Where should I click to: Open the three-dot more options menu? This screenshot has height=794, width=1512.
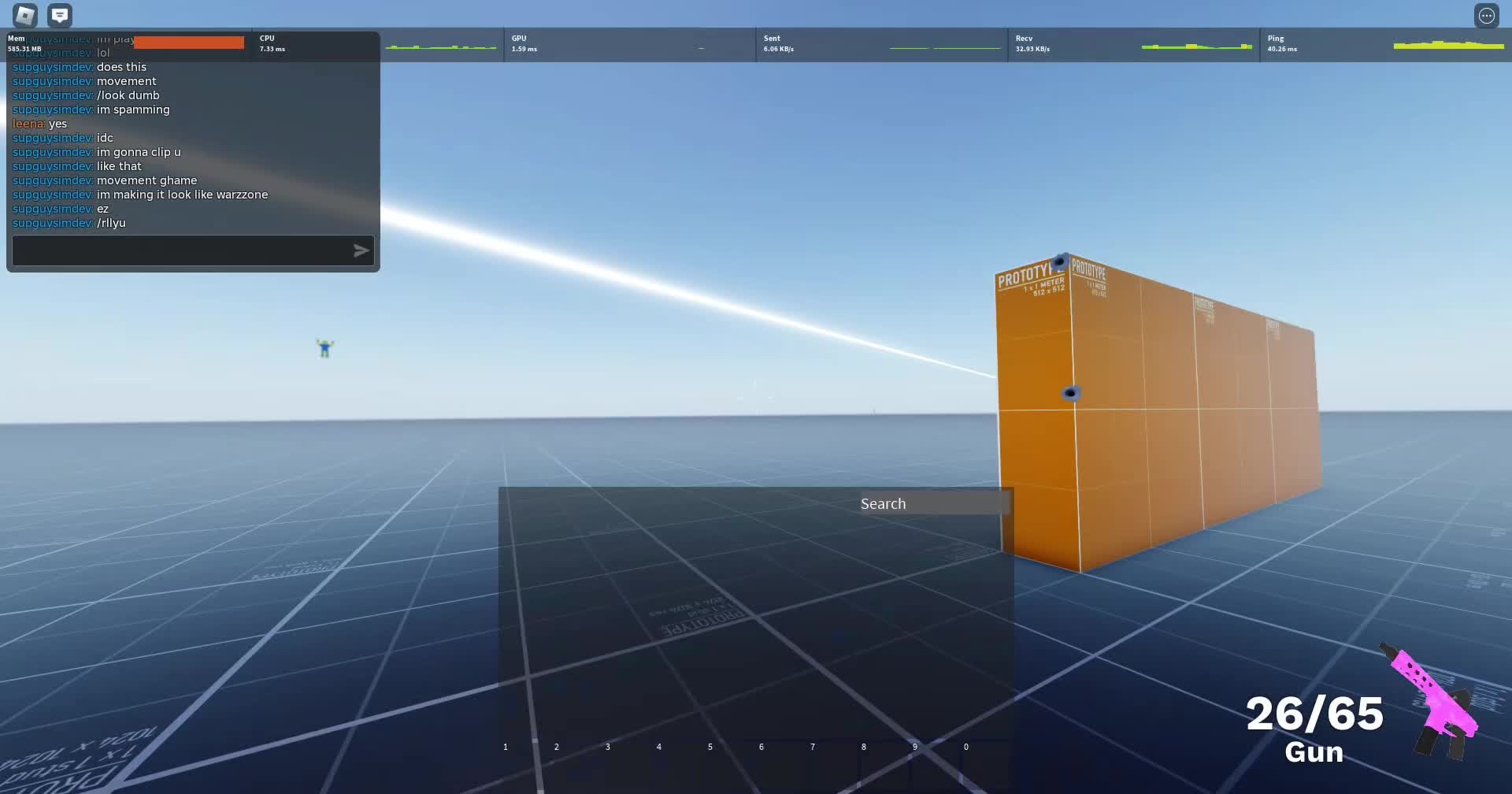[x=1486, y=15]
